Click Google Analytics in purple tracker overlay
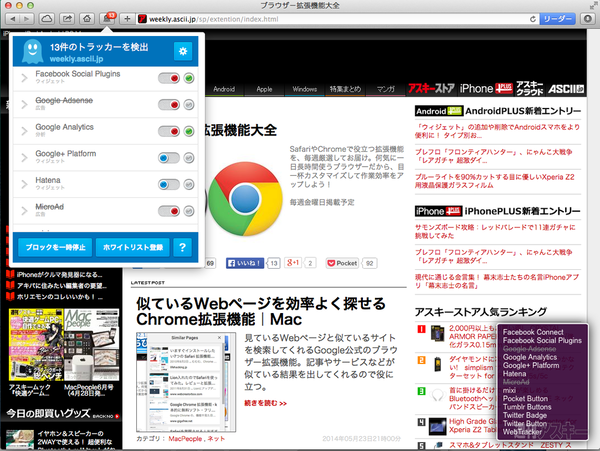Screen dimensions: 600x451 pyautogui.click(x=530, y=357)
